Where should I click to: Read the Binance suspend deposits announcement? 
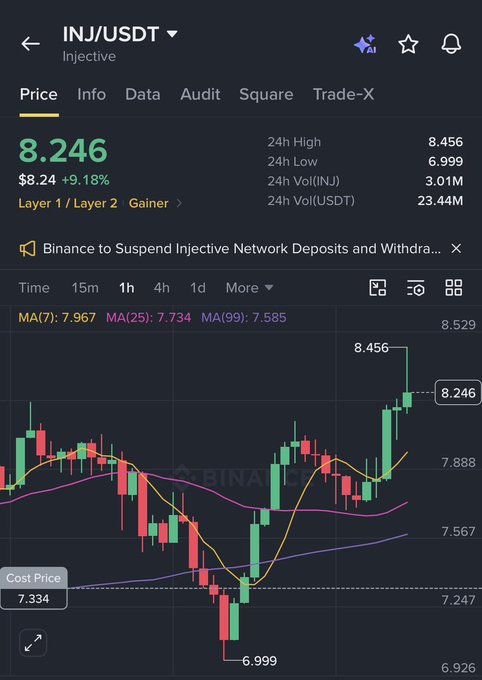pos(242,248)
